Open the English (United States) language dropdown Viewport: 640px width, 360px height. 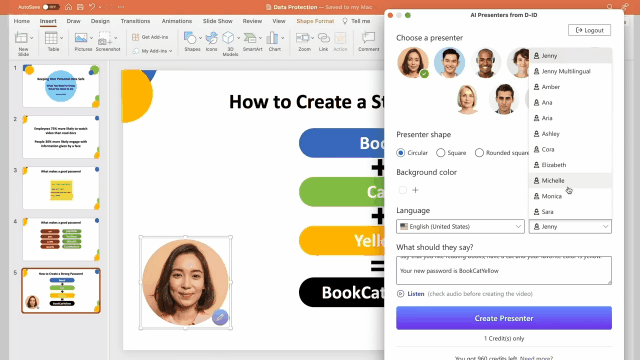click(460, 227)
